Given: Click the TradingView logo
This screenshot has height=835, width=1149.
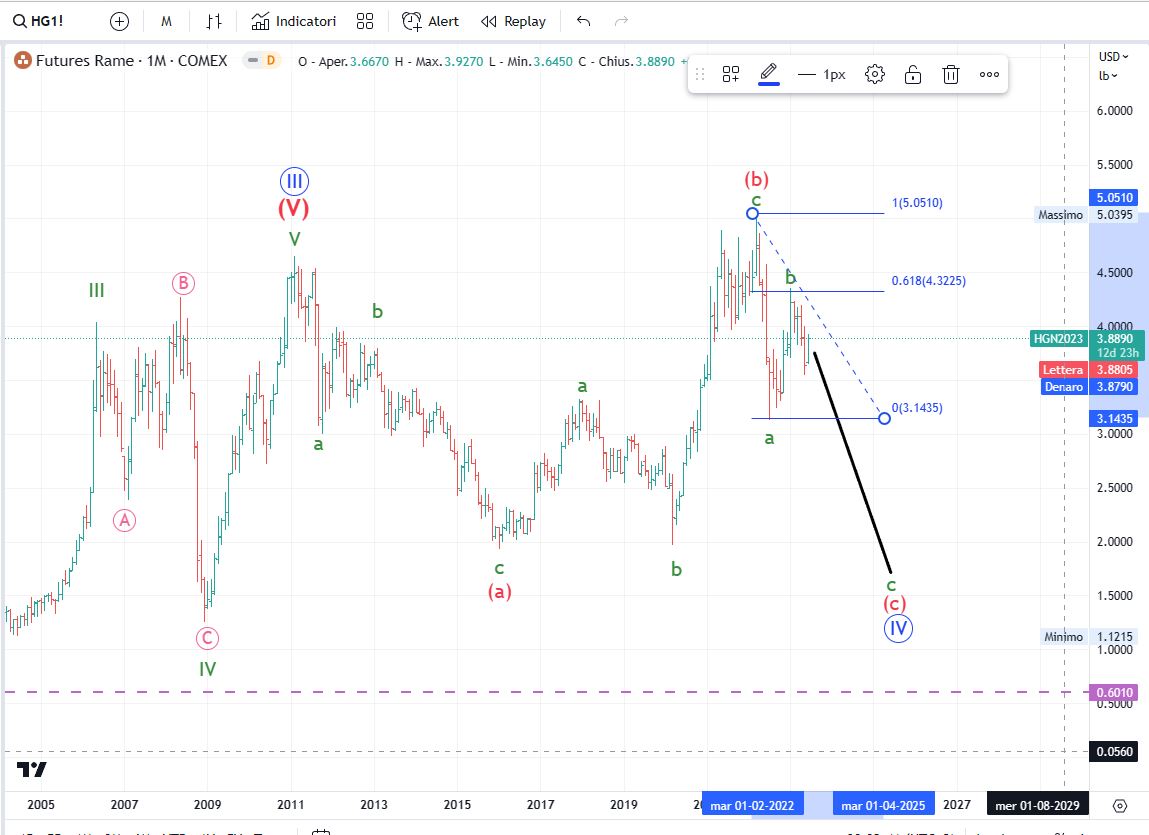Looking at the screenshot, I should 32,769.
